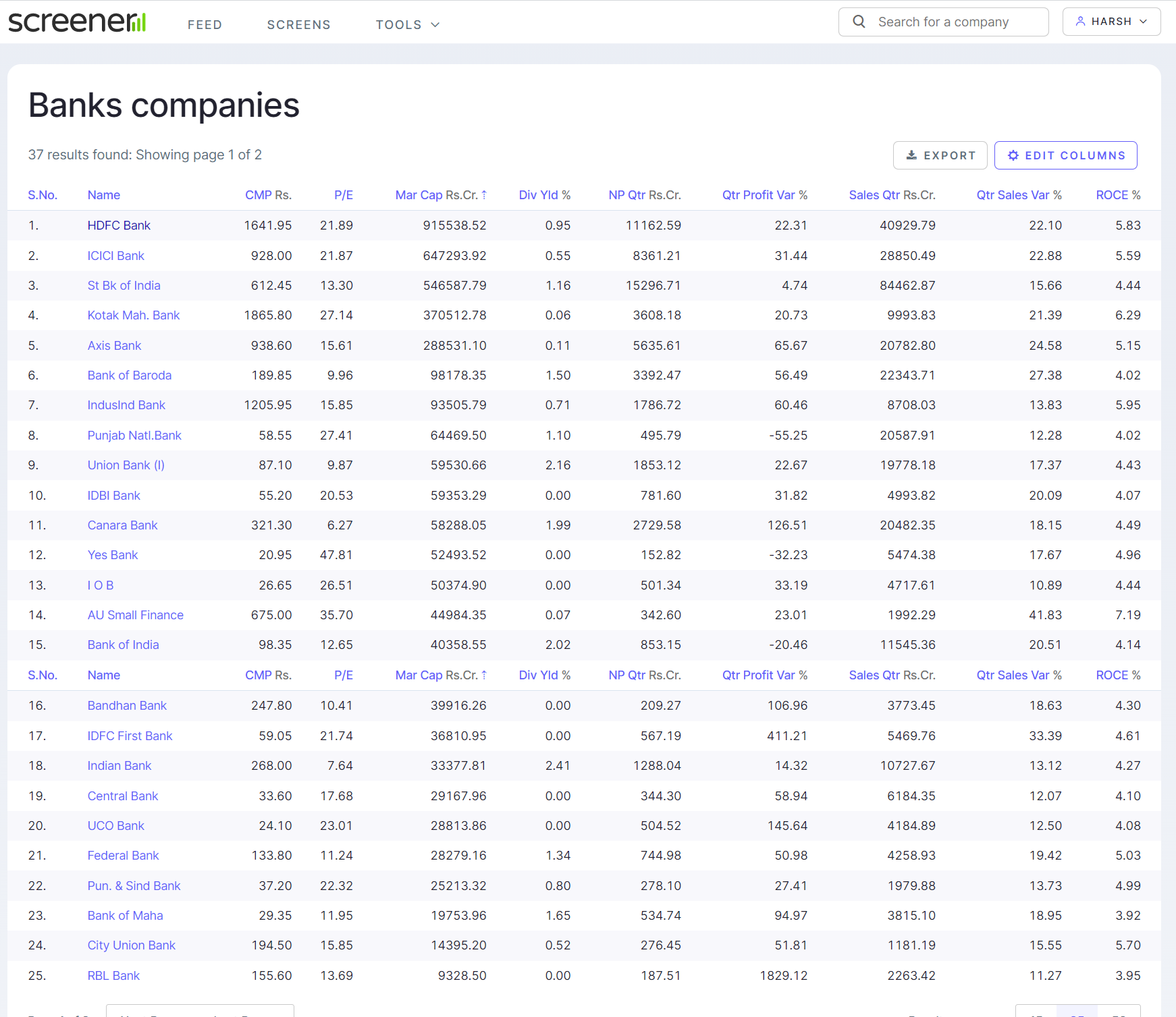
Task: Expand the TOOLS dropdown menu
Action: point(408,25)
